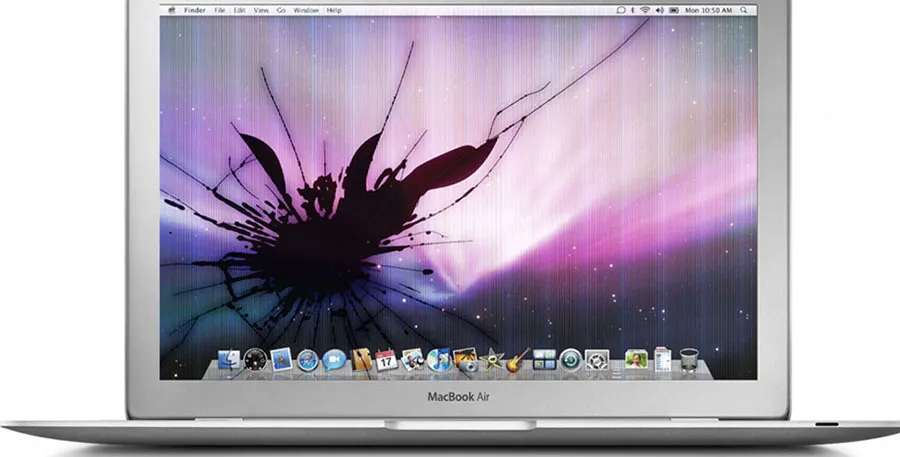Click the clock reading Mon 10:50 AM
The image size is (900, 457).
[x=708, y=10]
